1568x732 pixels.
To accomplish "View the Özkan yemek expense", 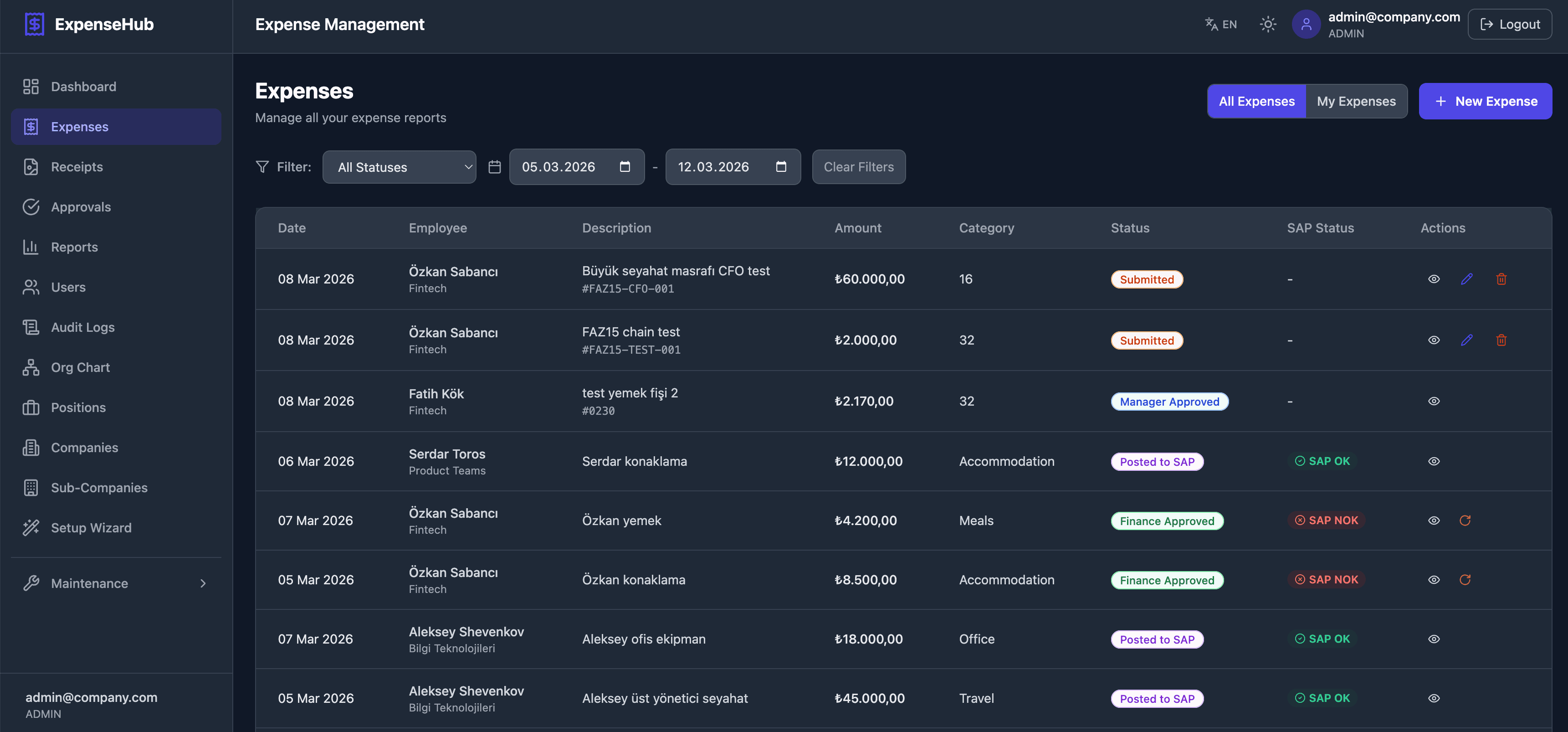I will tap(1434, 521).
